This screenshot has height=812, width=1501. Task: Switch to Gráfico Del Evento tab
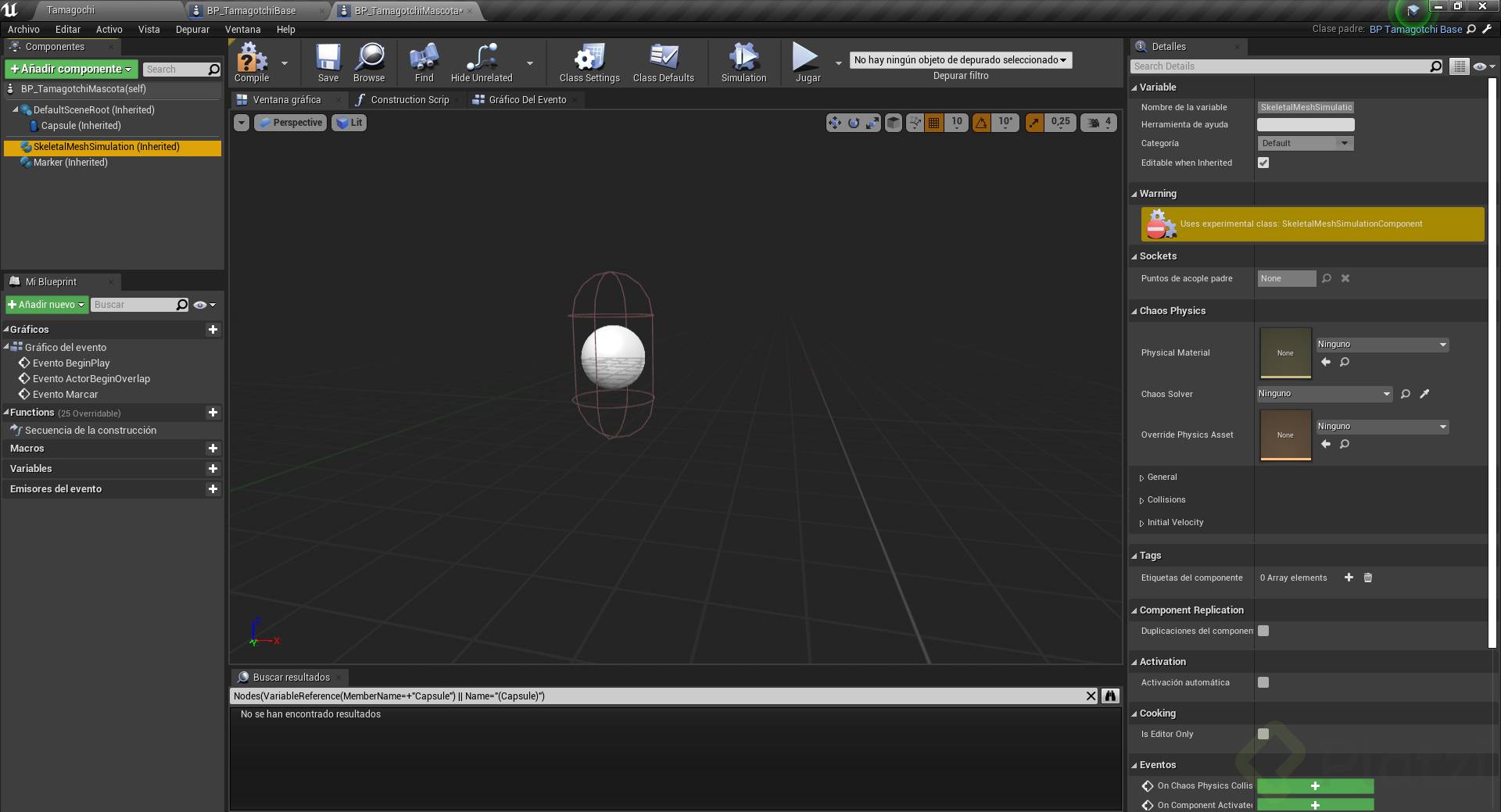[527, 100]
